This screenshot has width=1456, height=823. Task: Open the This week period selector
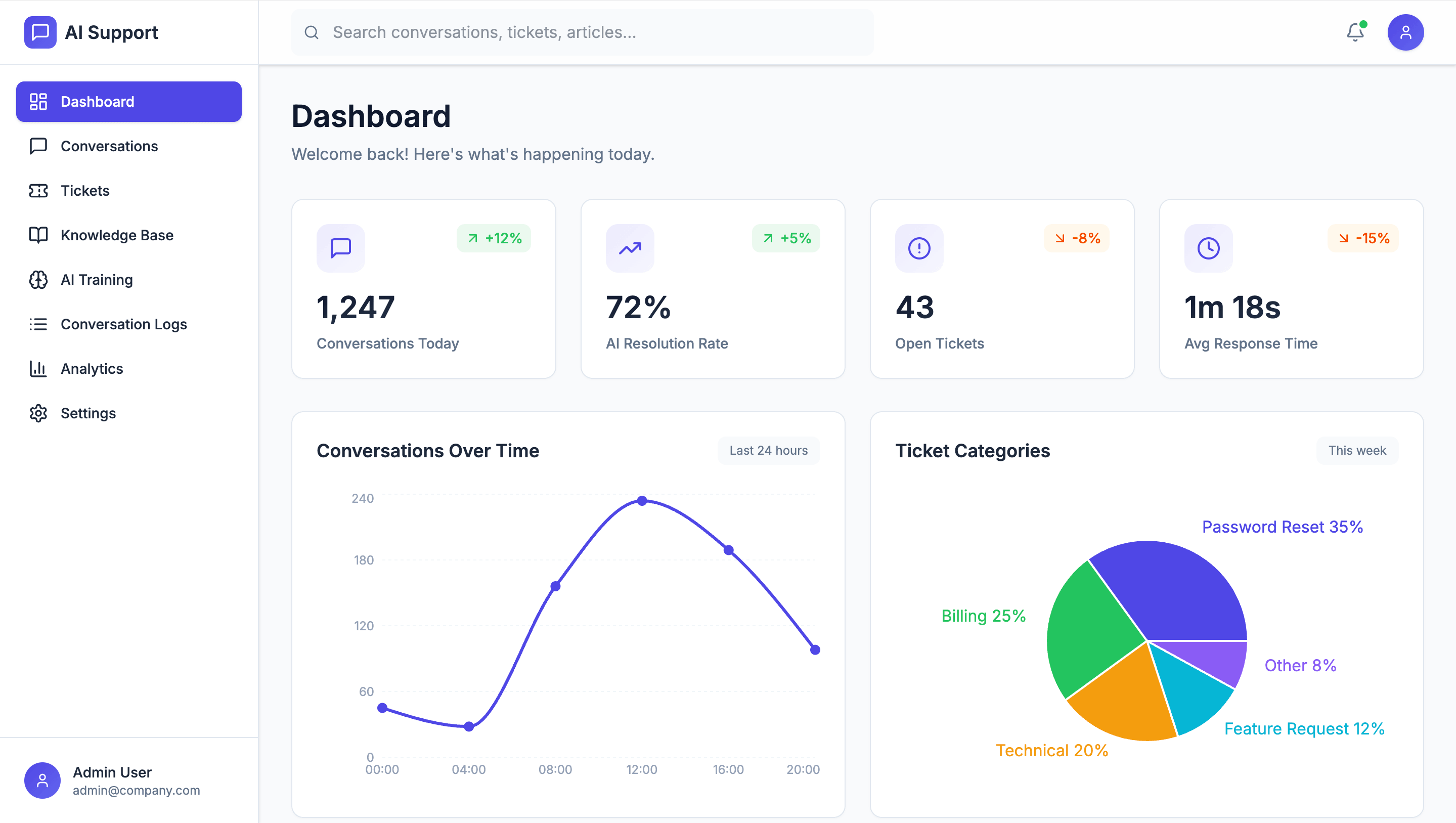pyautogui.click(x=1356, y=451)
